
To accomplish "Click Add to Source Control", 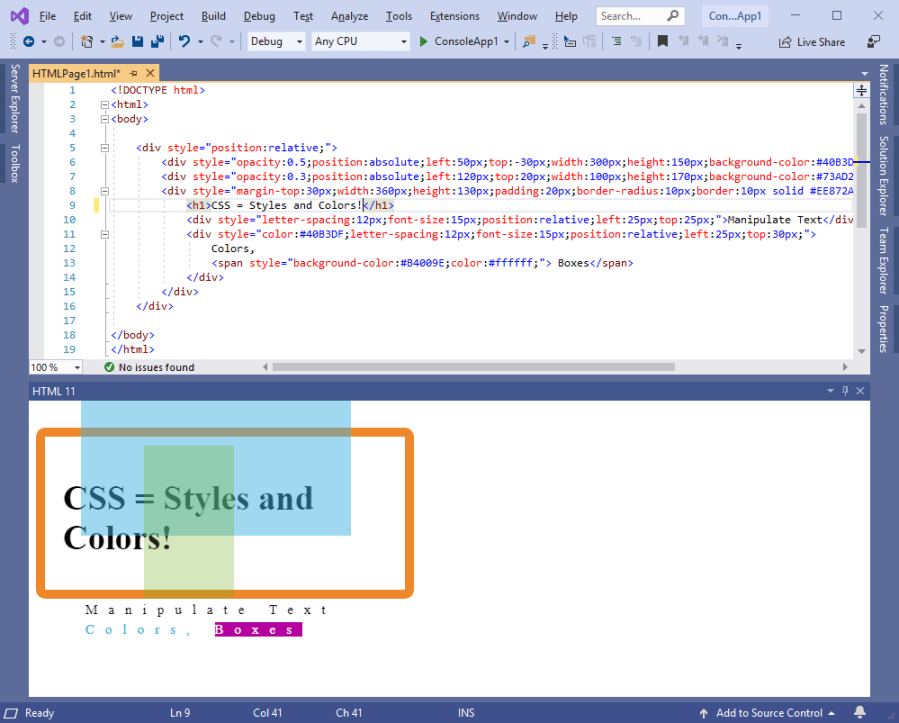I will 768,713.
